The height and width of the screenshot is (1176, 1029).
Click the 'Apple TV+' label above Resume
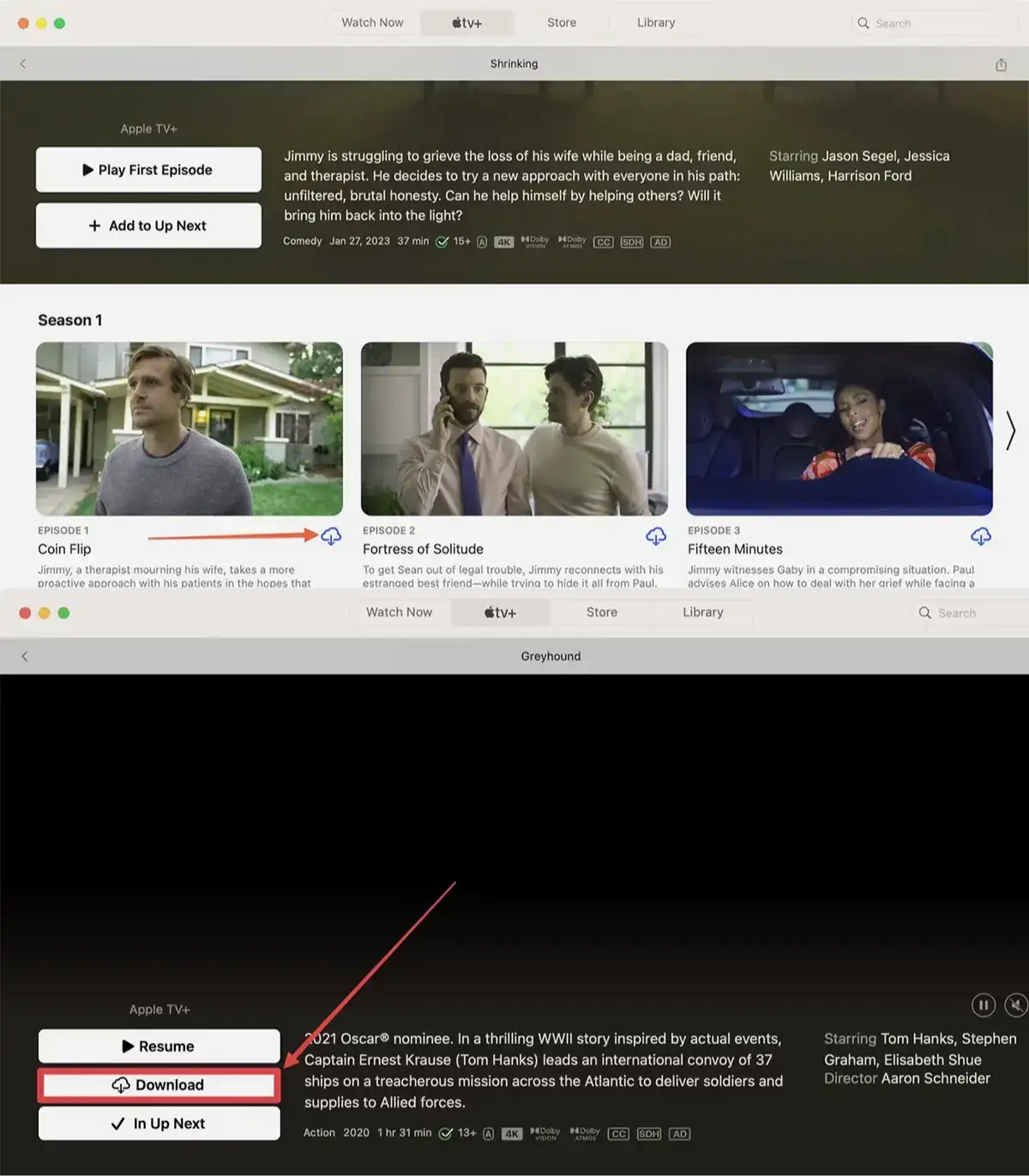coord(159,1010)
